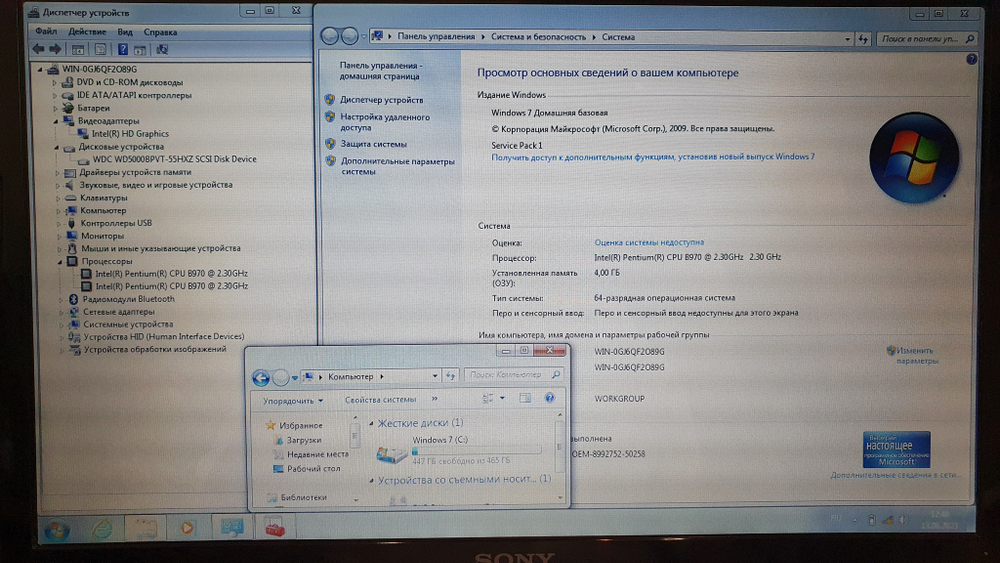Screen dimensions: 1000x563
Task: Click Оценка системы недоступна link
Action: click(649, 242)
